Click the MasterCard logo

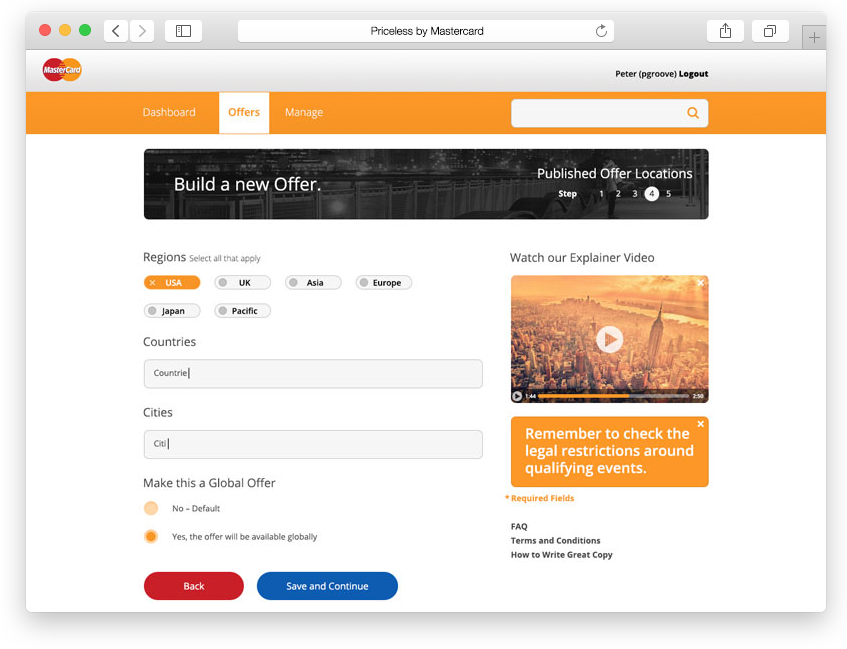click(x=62, y=70)
